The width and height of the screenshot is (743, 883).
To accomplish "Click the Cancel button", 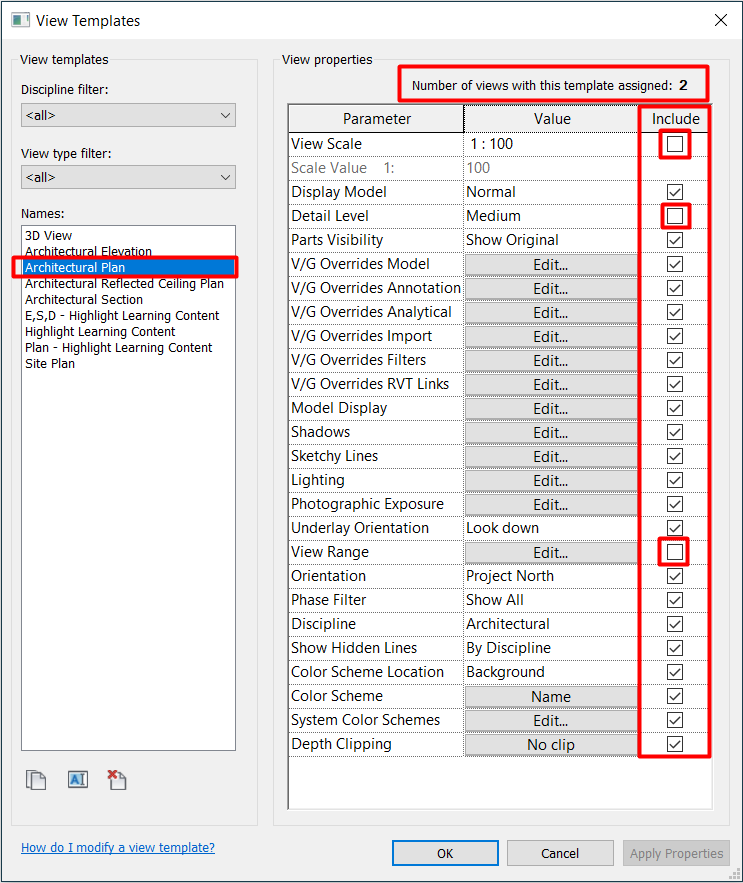I will click(560, 853).
